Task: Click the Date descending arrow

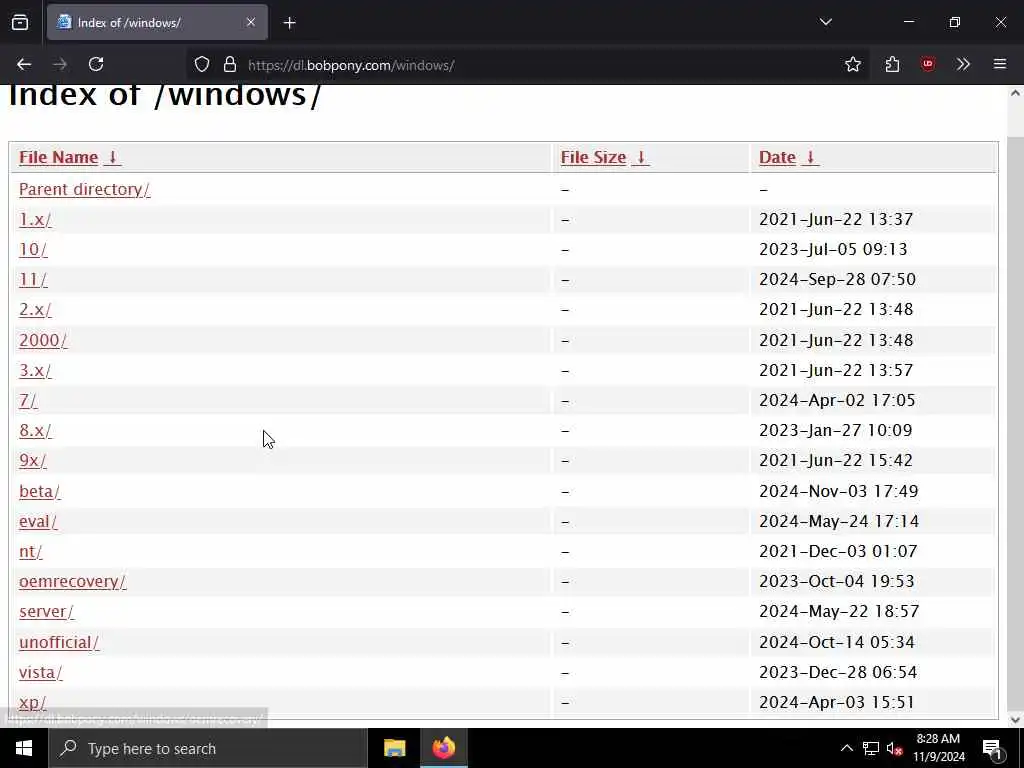Action: (810, 157)
